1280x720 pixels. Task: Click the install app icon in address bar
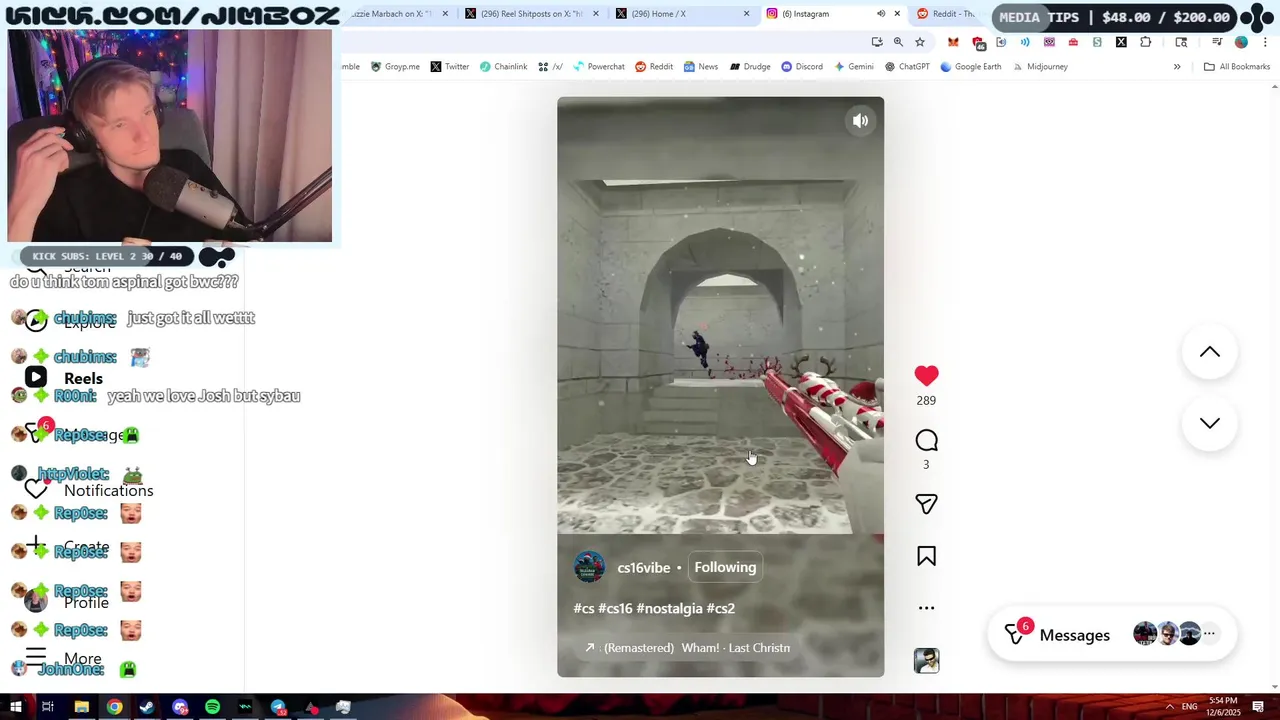[x=877, y=42]
